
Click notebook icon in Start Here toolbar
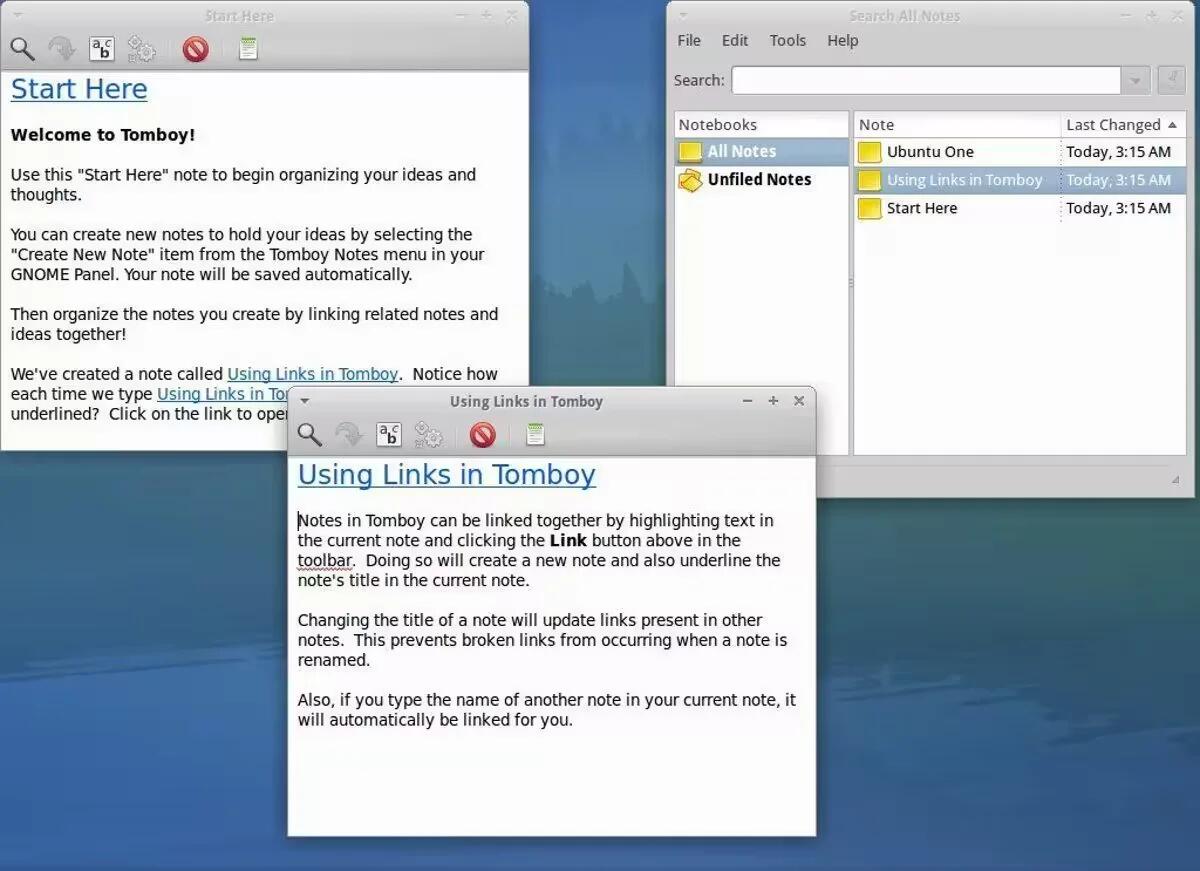coord(248,48)
